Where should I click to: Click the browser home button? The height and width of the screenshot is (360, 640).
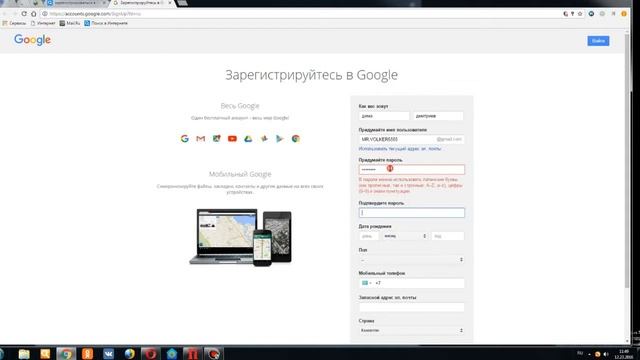(x=33, y=14)
